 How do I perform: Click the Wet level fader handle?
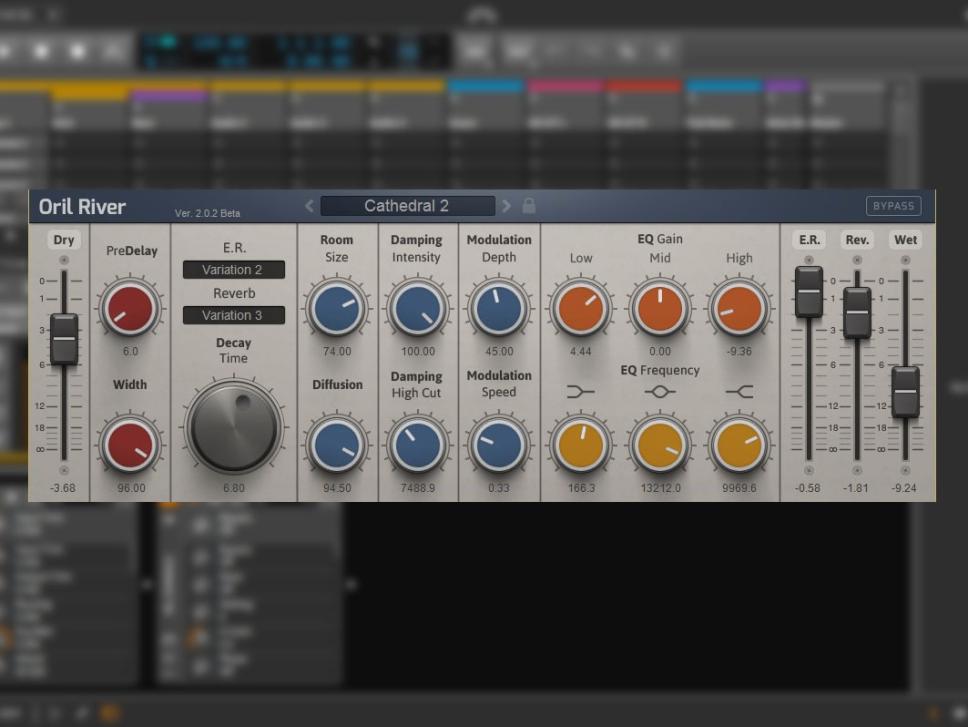pos(905,391)
